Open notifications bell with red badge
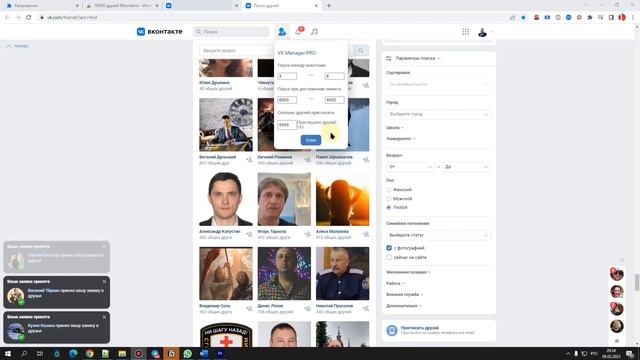Viewport: 640px width, 360px height. click(299, 31)
